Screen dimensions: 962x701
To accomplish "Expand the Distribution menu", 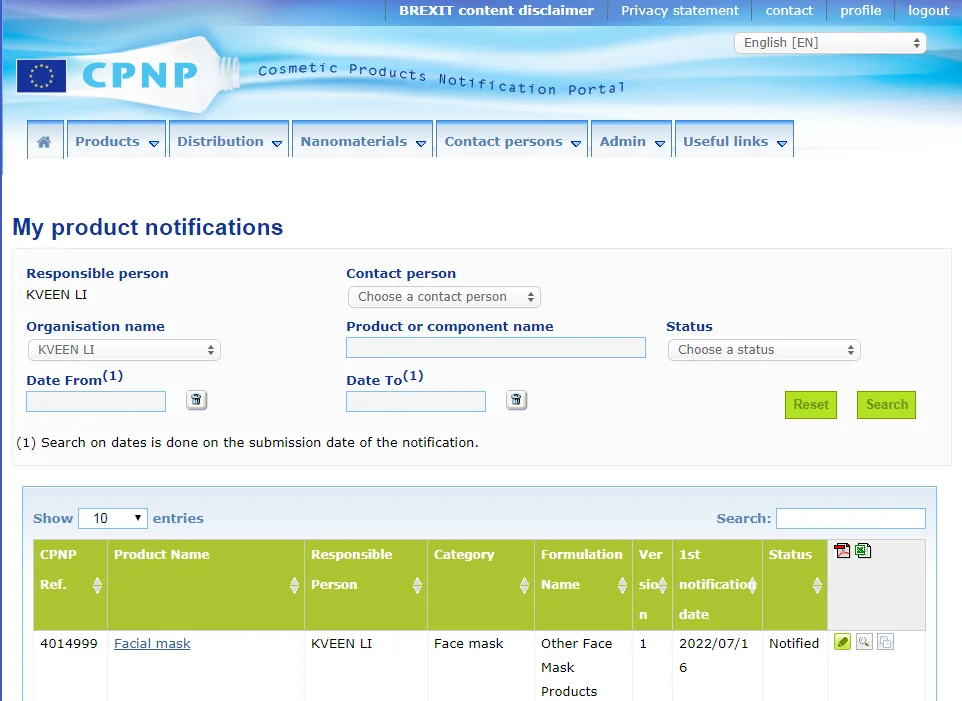I will tap(229, 142).
